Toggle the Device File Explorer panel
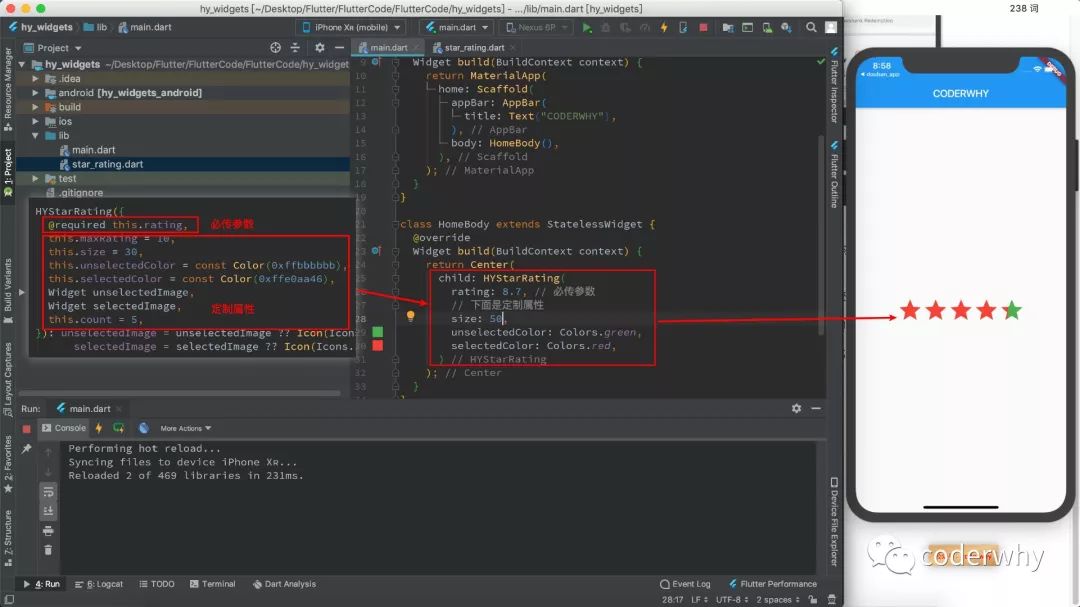Screen dimensions: 1080x607 point(834,522)
